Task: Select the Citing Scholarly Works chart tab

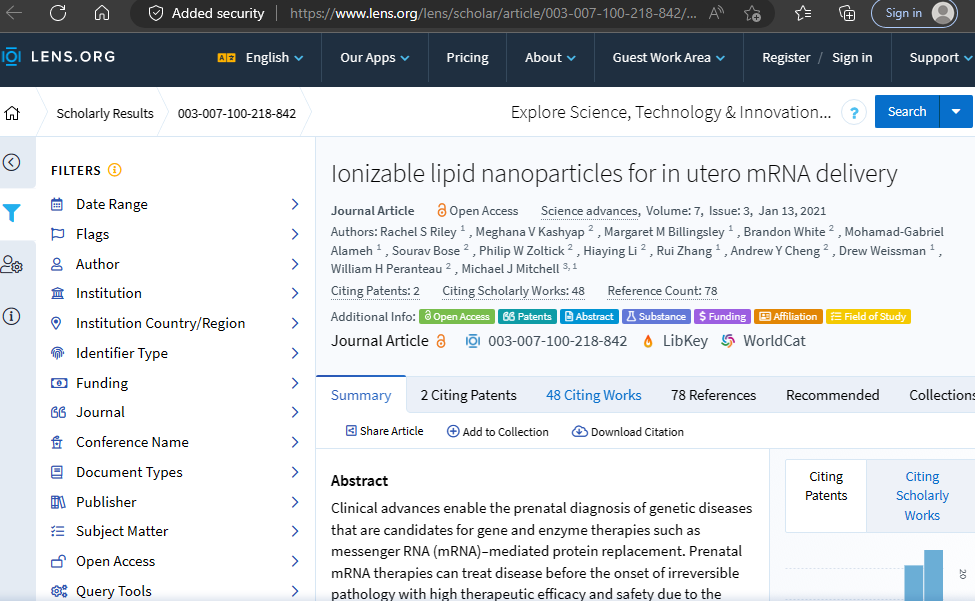Action: (x=922, y=496)
